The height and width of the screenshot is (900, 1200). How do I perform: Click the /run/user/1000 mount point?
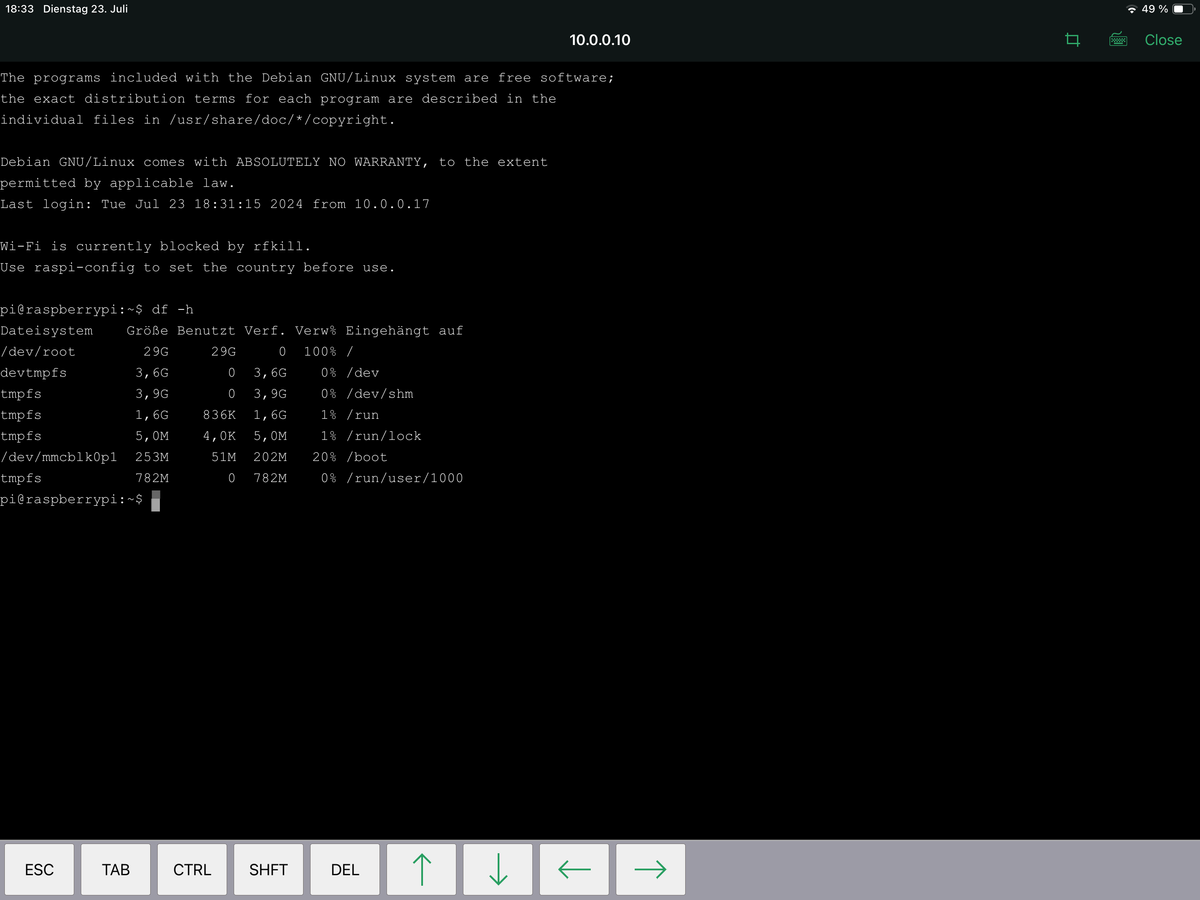click(x=405, y=478)
